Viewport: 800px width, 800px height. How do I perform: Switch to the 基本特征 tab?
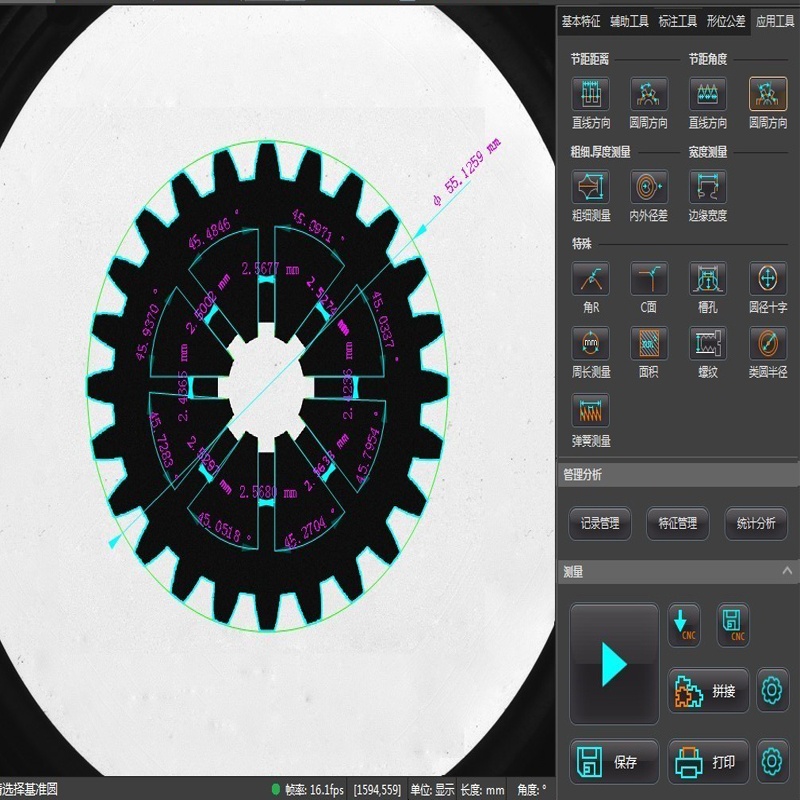click(x=580, y=21)
